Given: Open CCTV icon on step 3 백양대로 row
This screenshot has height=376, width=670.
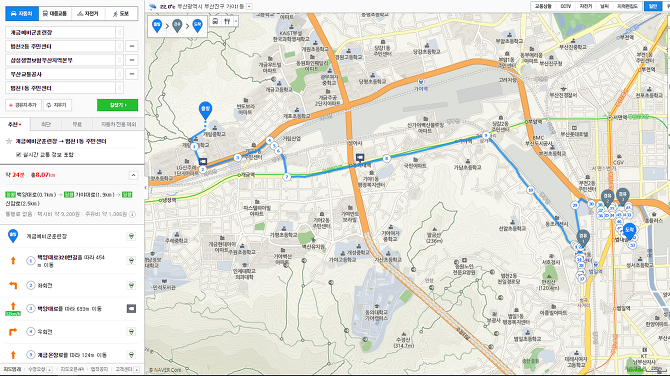Looking at the screenshot, I should click(131, 308).
